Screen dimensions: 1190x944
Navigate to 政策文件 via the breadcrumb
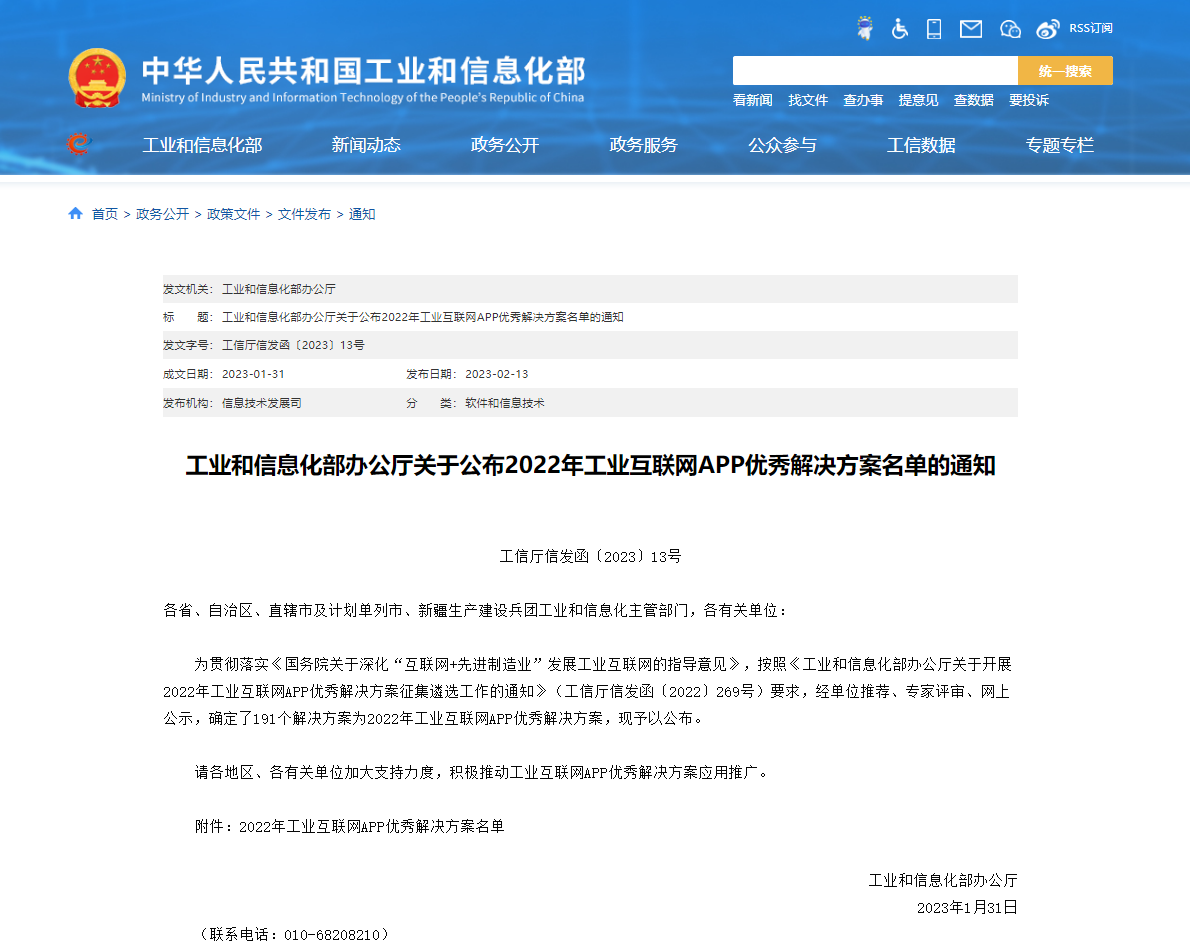[x=234, y=213]
